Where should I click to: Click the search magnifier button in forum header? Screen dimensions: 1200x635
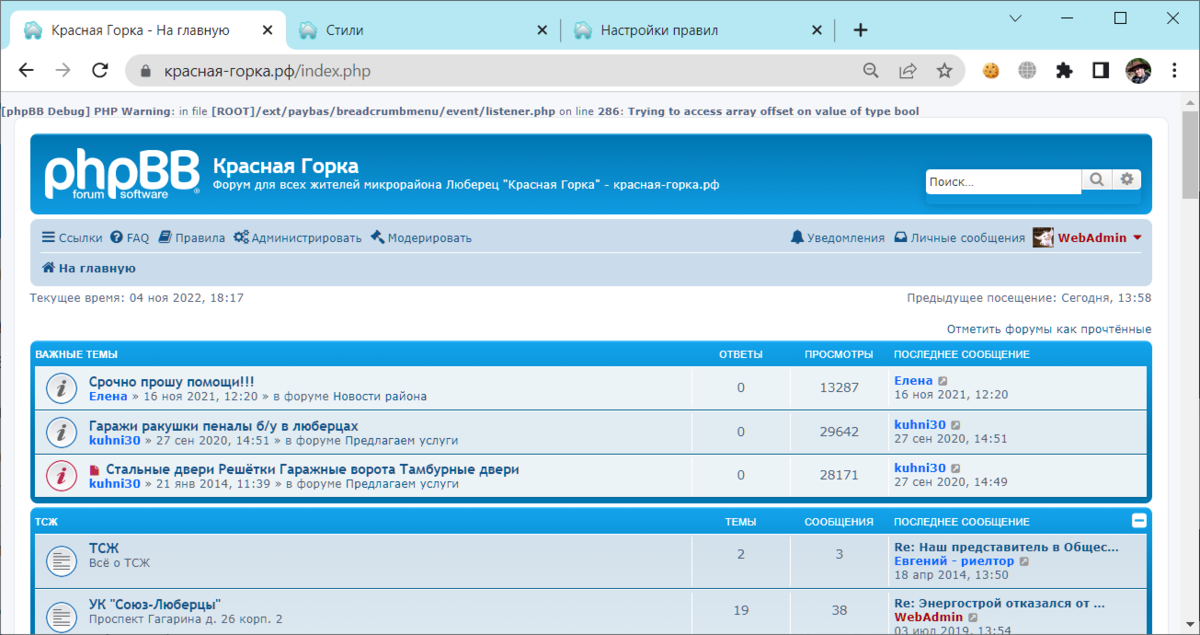pyautogui.click(x=1097, y=180)
